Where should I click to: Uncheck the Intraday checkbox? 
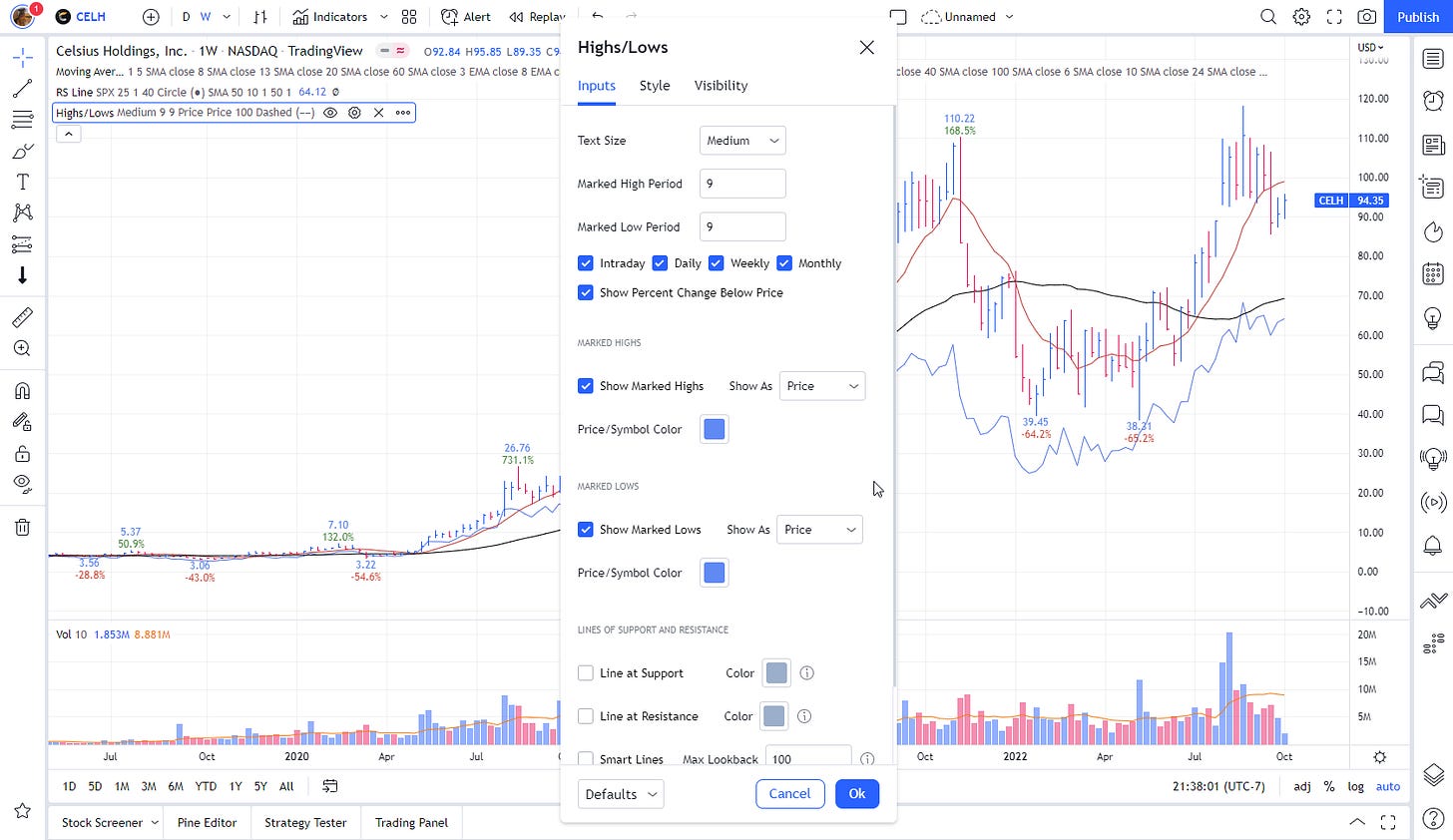pyautogui.click(x=586, y=263)
